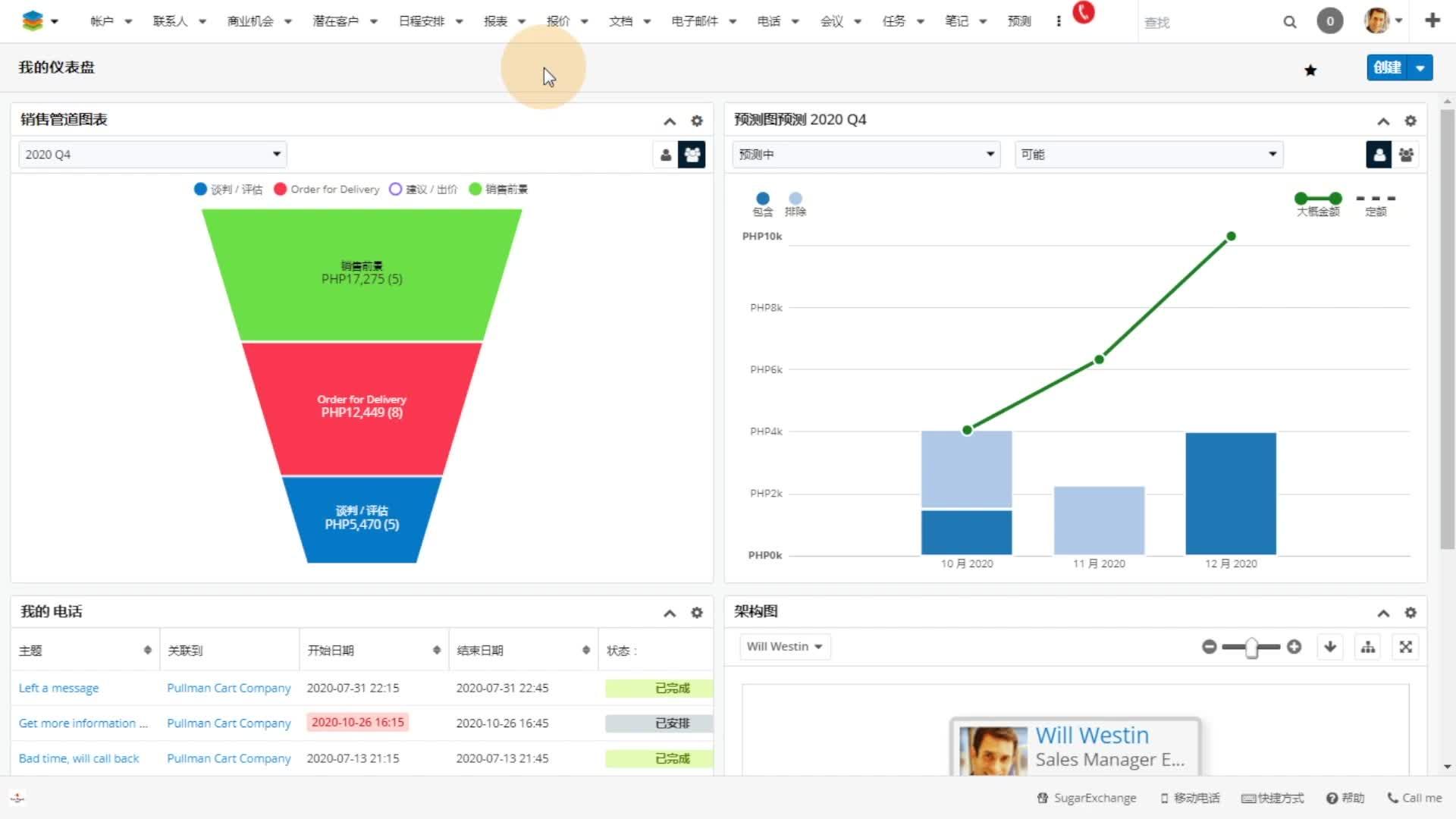Open the 2020 Q4 period dropdown
This screenshot has width=1456, height=819.
point(152,155)
